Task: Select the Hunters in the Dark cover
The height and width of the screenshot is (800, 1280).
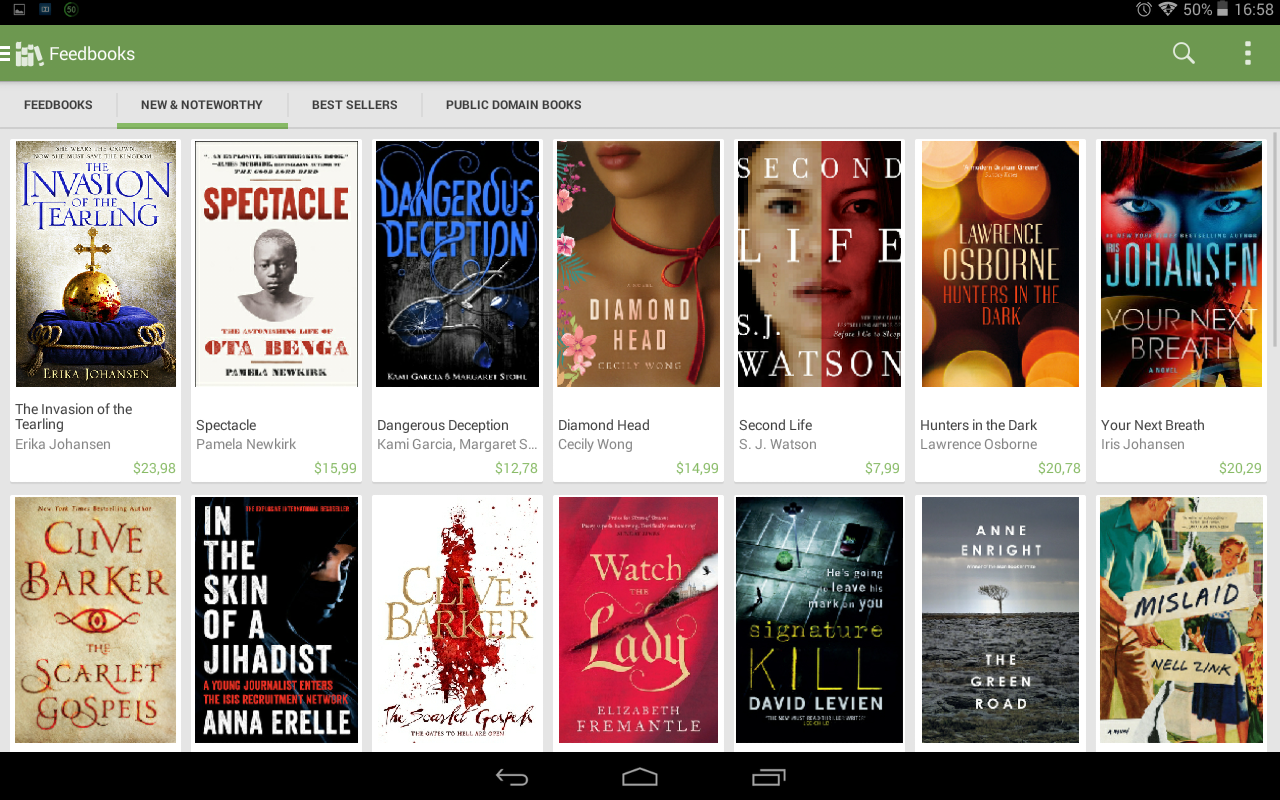Action: (x=1001, y=264)
